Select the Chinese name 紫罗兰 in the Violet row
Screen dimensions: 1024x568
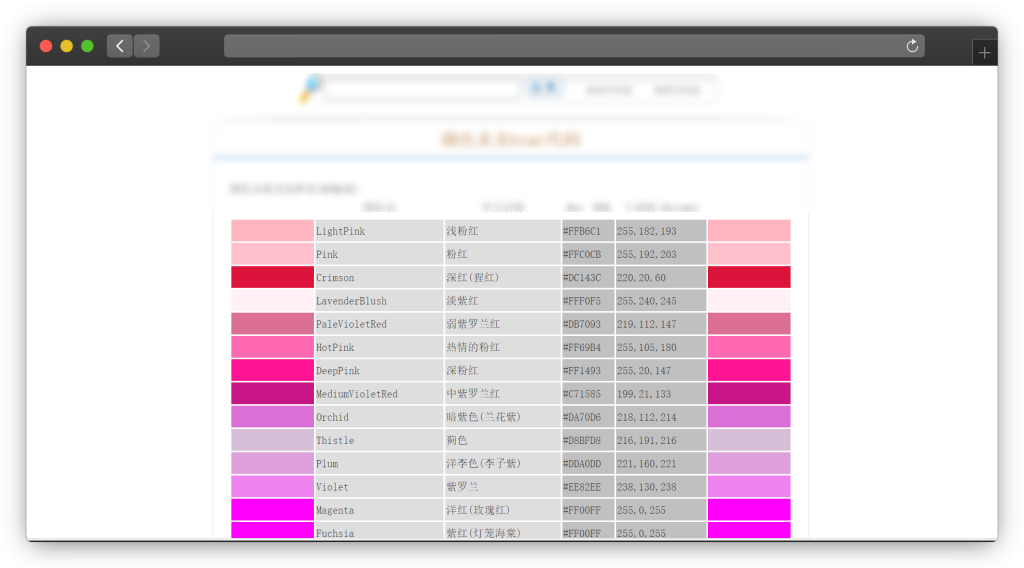point(502,487)
